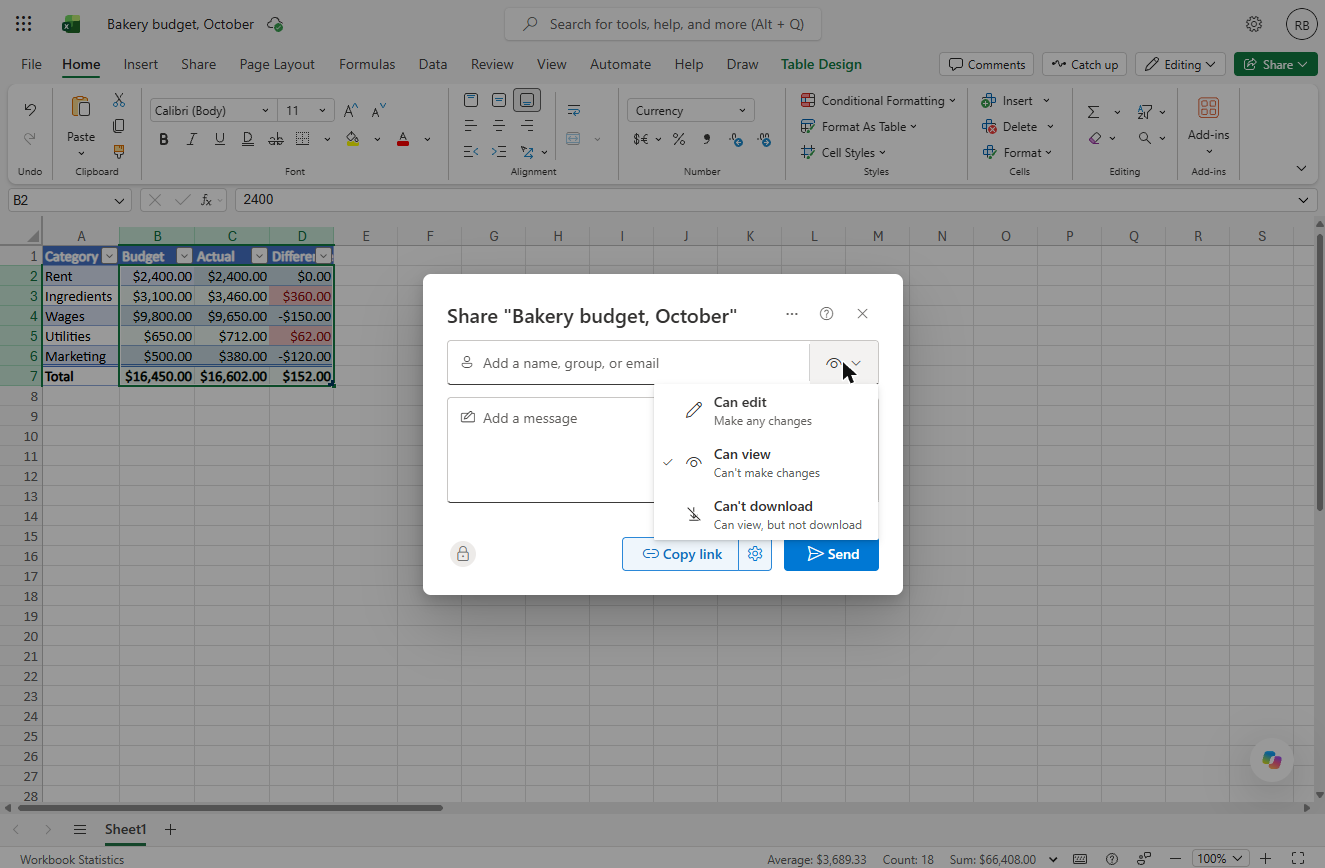Click the Wrap Text icon
1325x868 pixels.
(574, 110)
